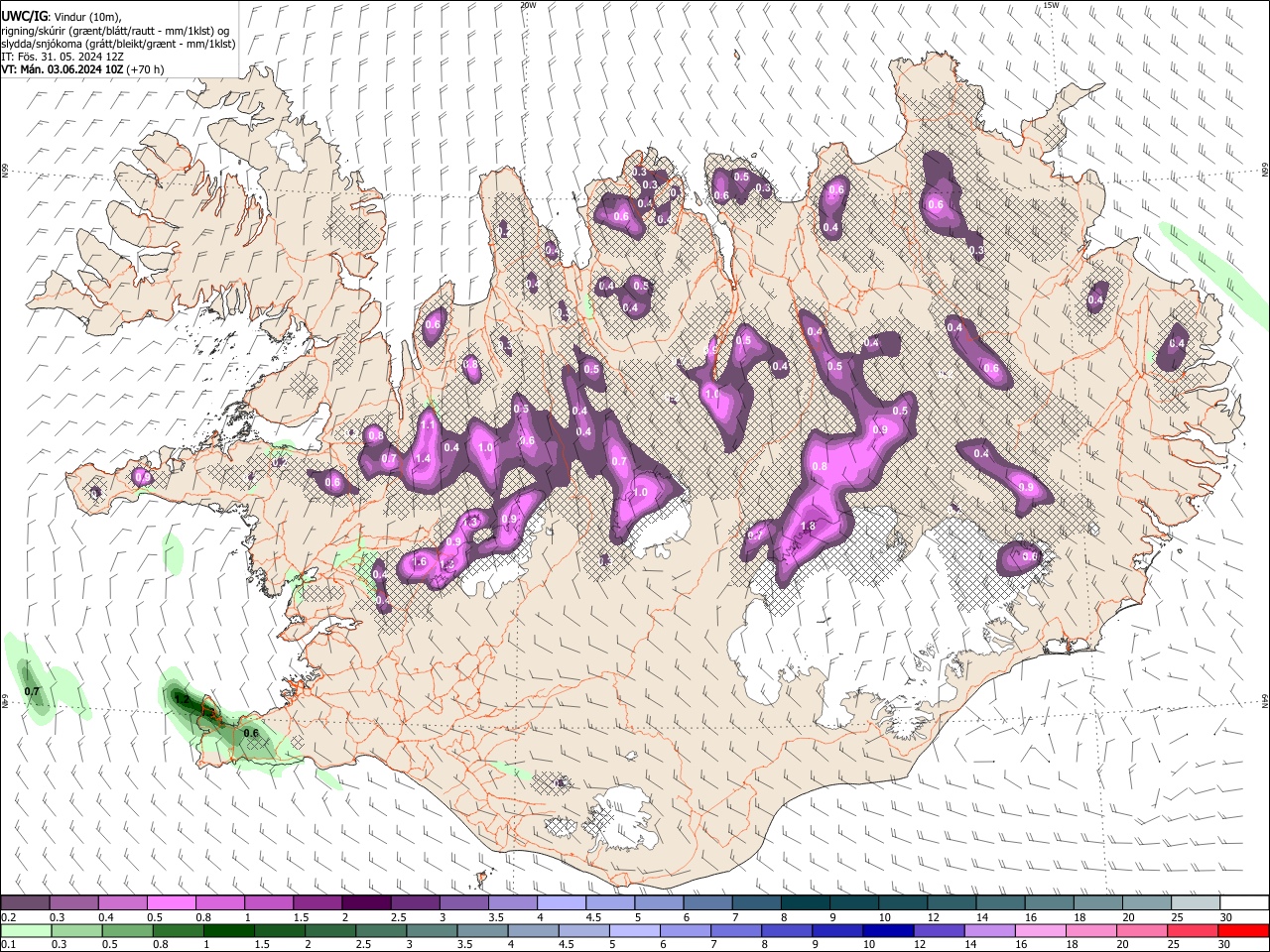Select pale green rain swatch between 0.1 and 0.3
The height and width of the screenshot is (952, 1270).
pos(25,930)
